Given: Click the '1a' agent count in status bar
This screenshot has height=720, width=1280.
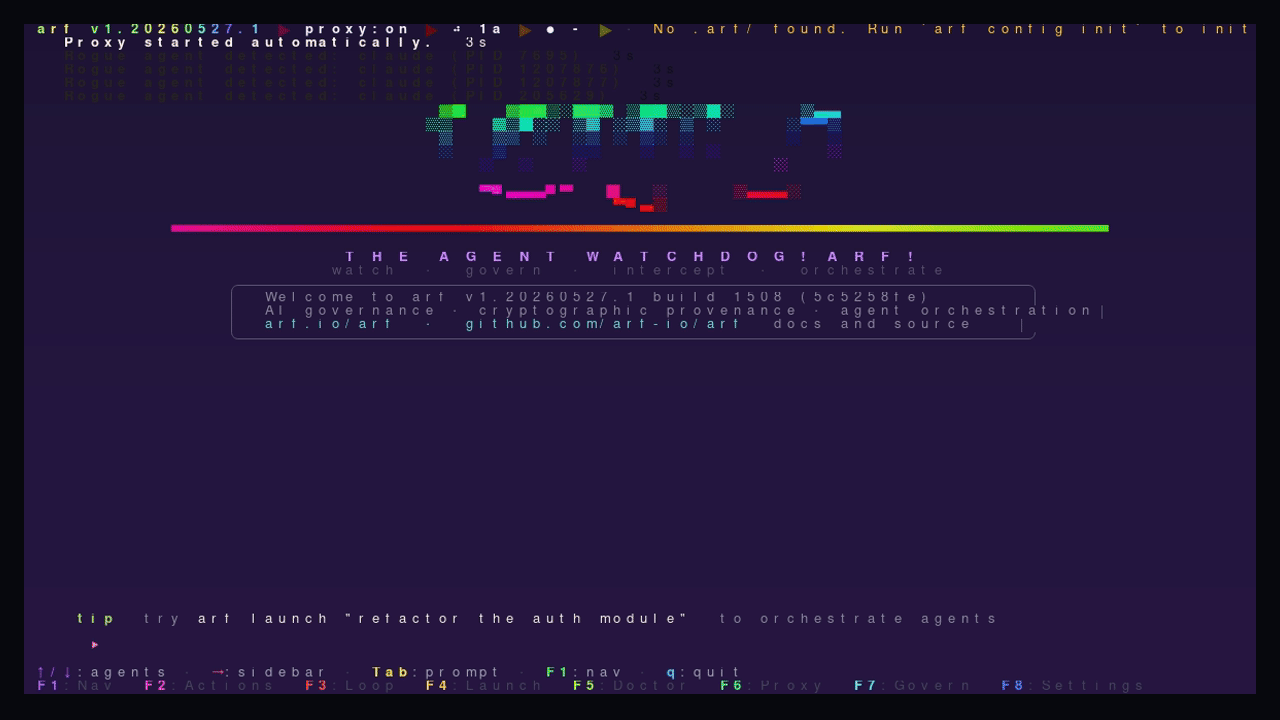Looking at the screenshot, I should click(491, 29).
